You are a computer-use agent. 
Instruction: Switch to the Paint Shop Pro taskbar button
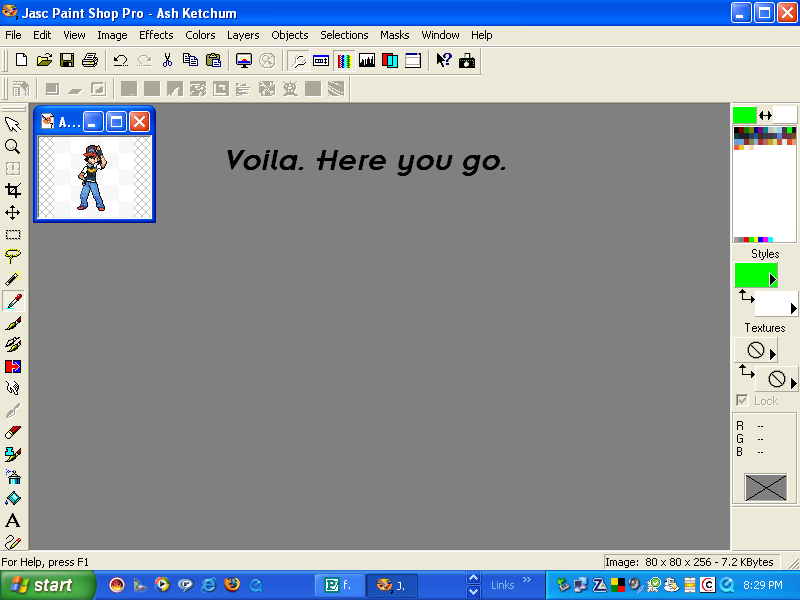click(392, 585)
